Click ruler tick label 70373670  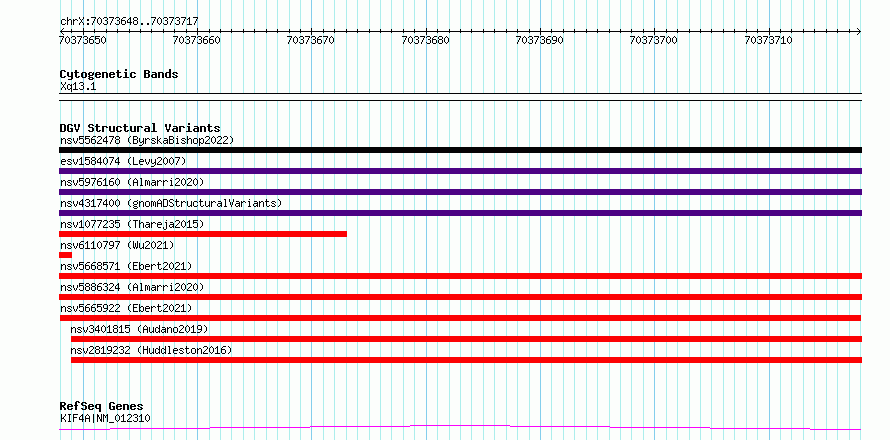coord(310,40)
